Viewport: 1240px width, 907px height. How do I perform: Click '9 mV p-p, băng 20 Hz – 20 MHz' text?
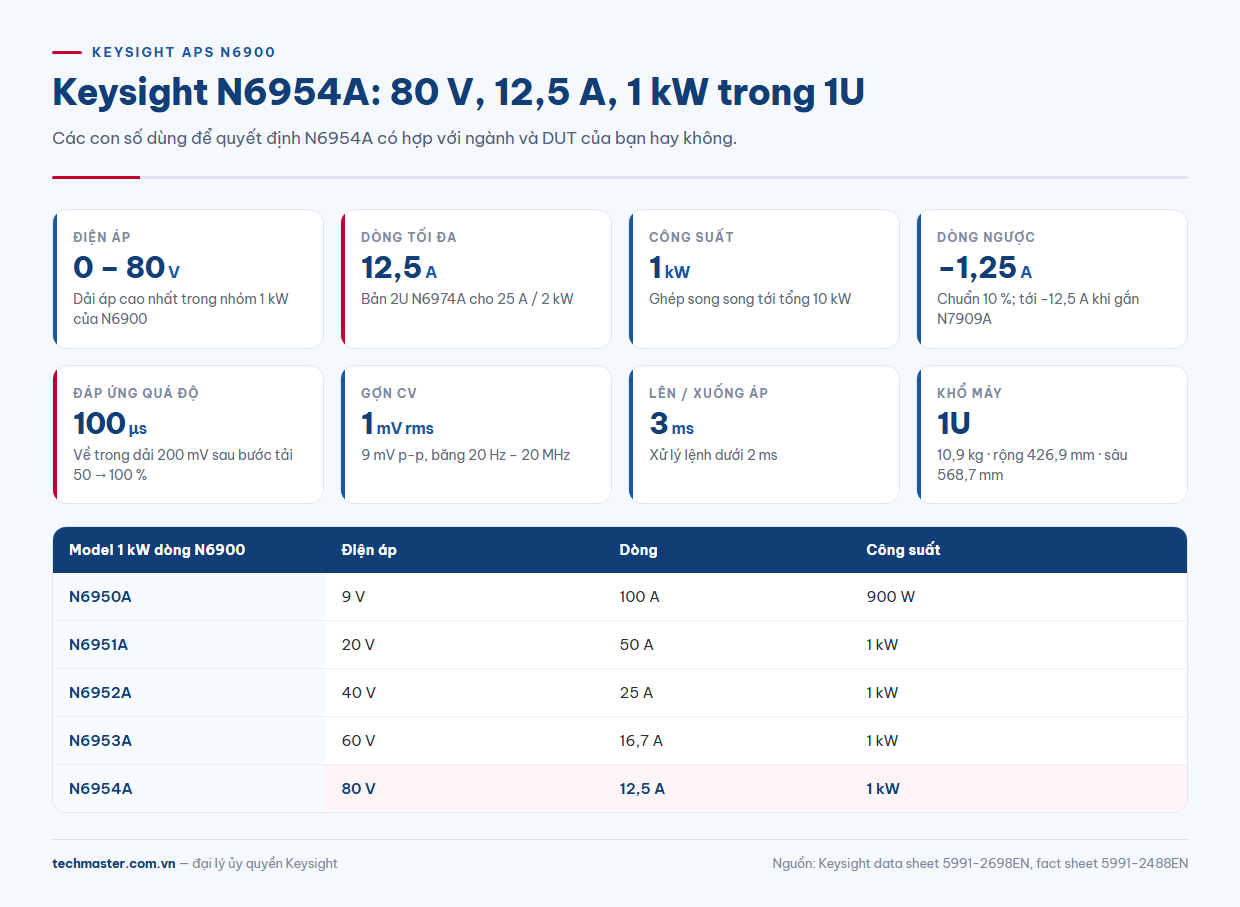[465, 455]
